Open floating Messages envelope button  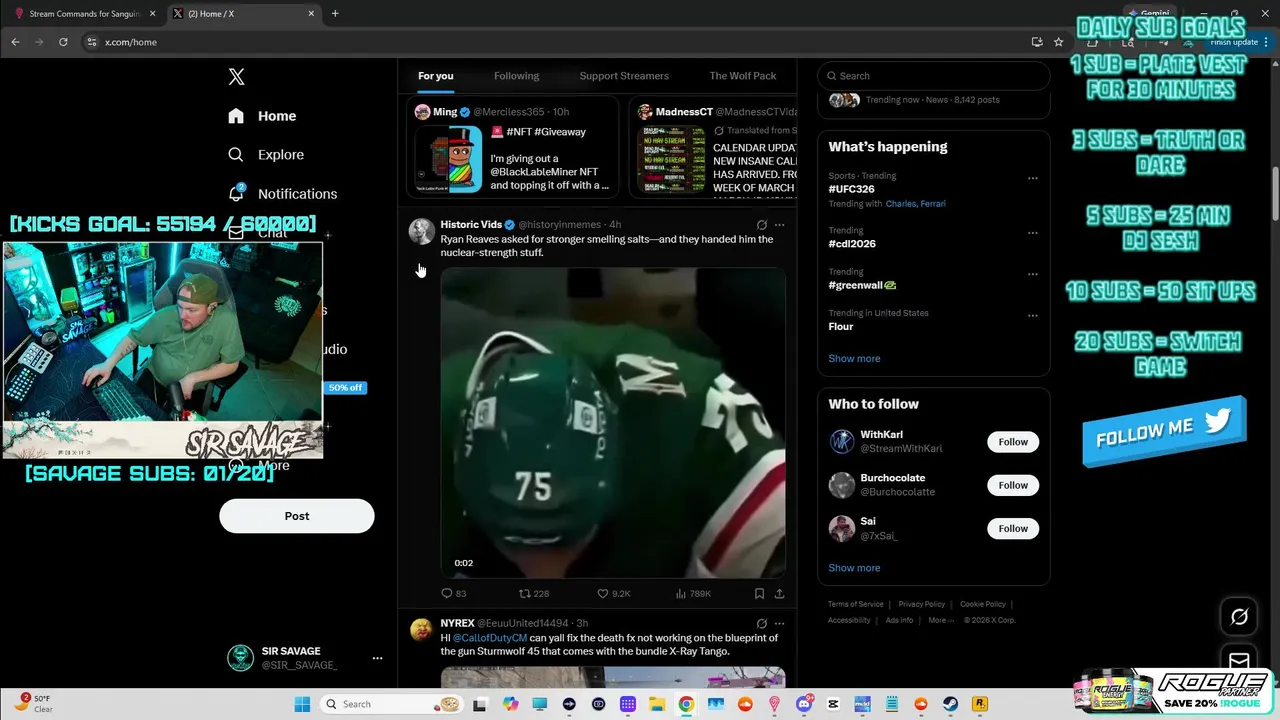[x=1239, y=661]
